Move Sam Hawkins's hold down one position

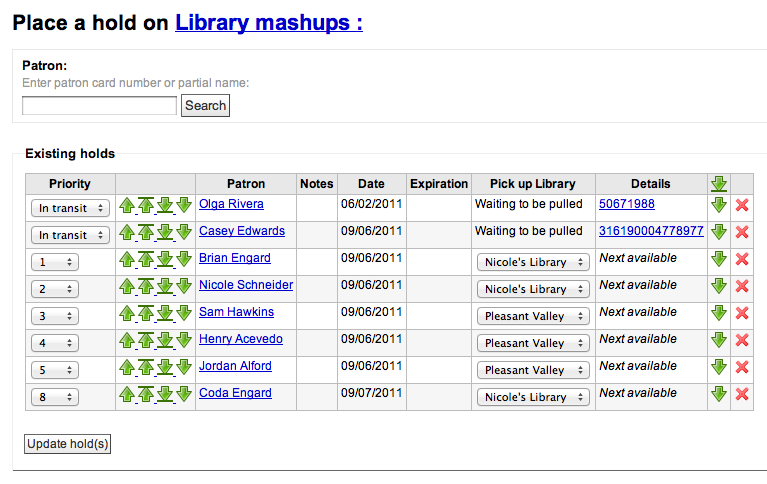tap(184, 313)
